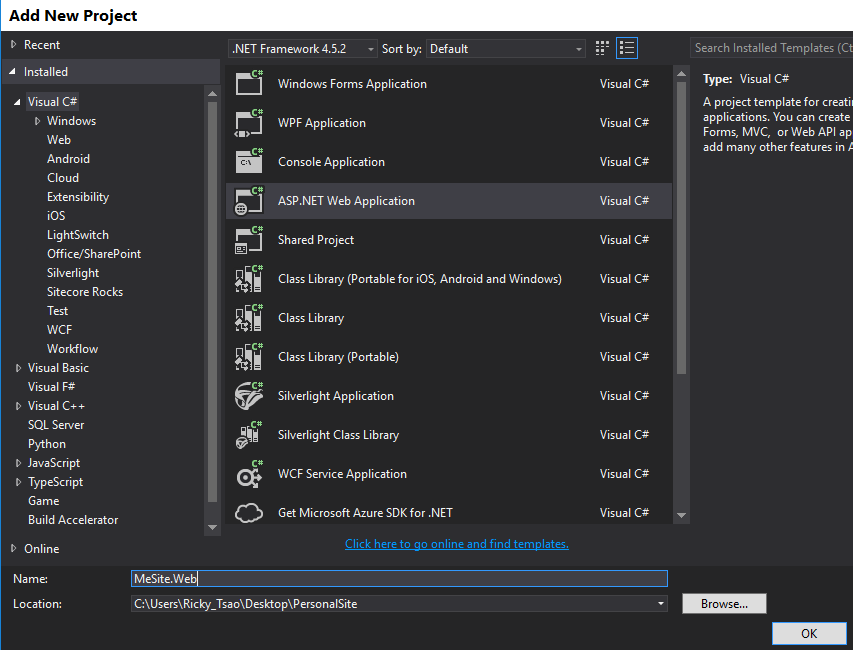Image resolution: width=853 pixels, height=650 pixels.
Task: Select the Console Application template name
Action: pos(331,162)
